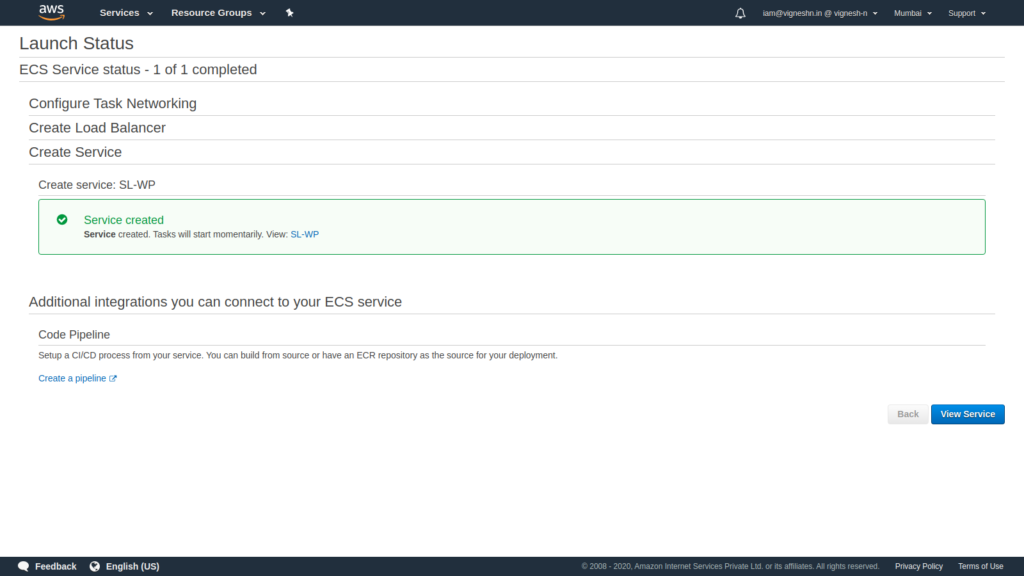Collapse the Create Service section
Screen dimensions: 1024x576
click(75, 152)
